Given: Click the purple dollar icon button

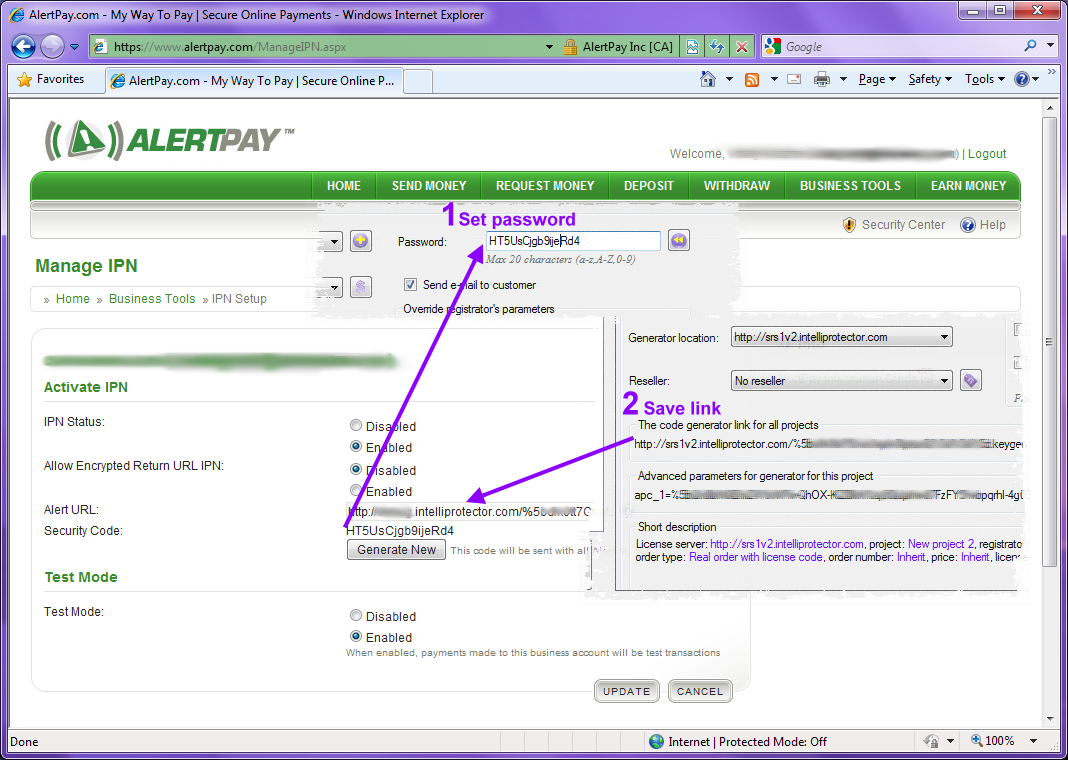Looking at the screenshot, I should pos(361,287).
